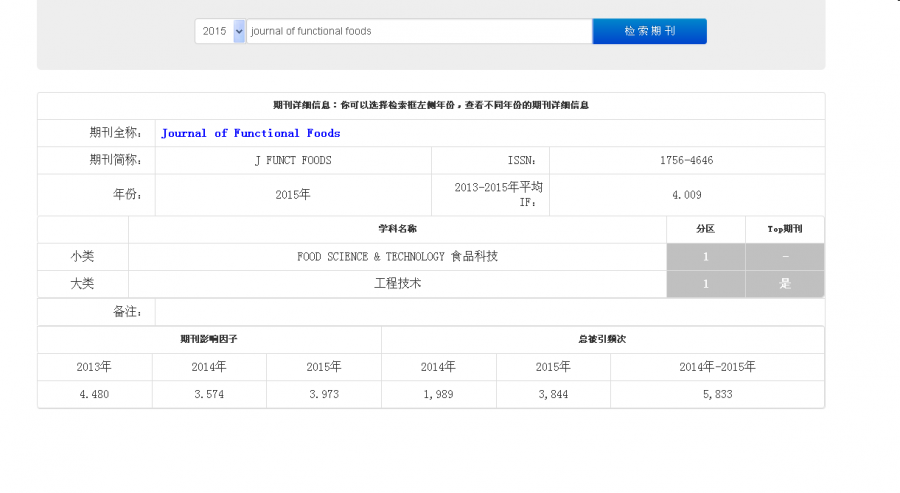900x493 pixels.
Task: Select the 2014年 citation count 1,989
Action: [x=439, y=394]
